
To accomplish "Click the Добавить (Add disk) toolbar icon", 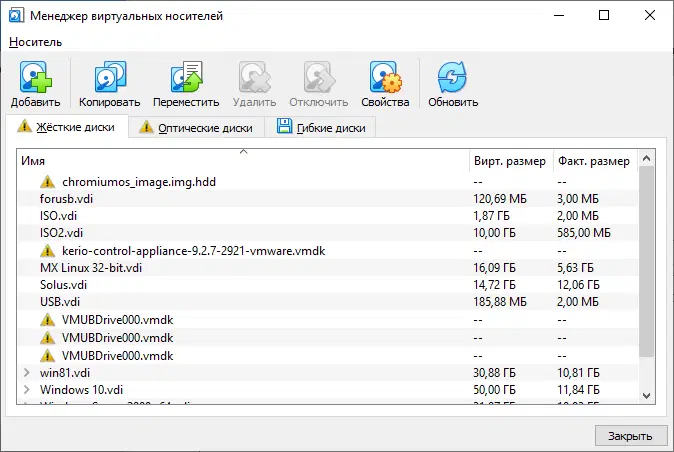I will pos(36,78).
